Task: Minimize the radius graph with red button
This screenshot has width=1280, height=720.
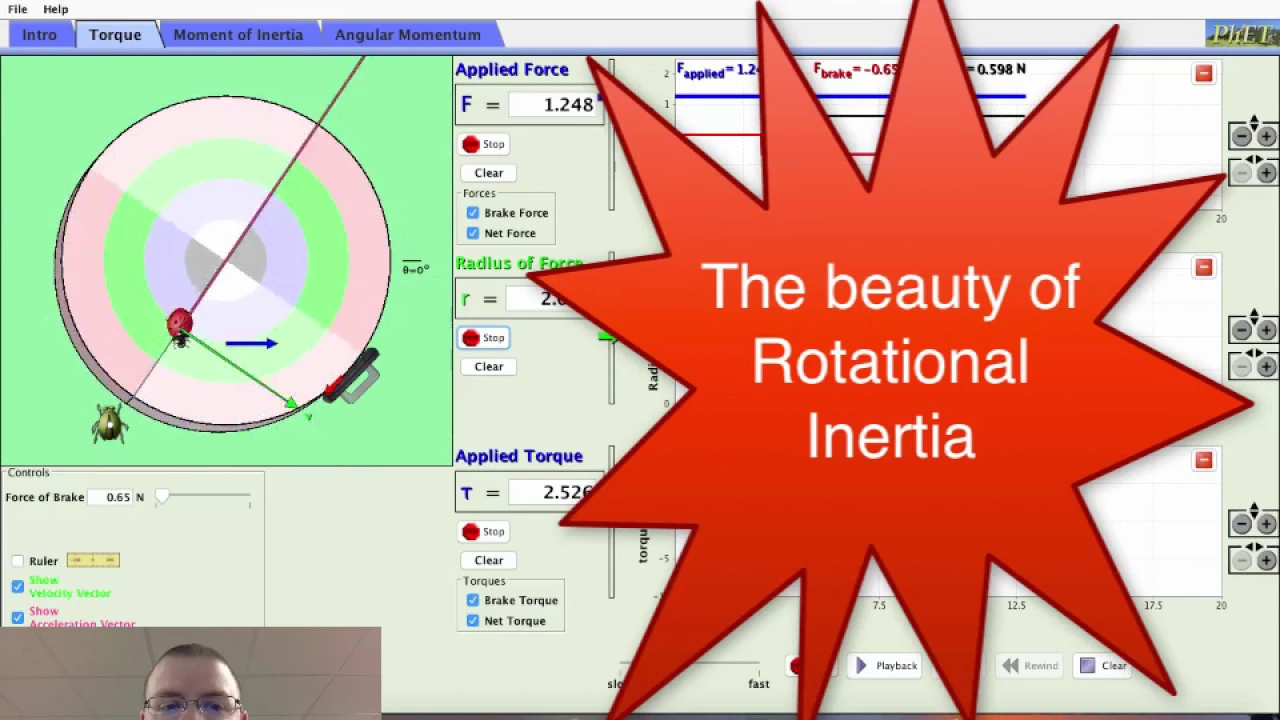Action: pyautogui.click(x=1204, y=267)
